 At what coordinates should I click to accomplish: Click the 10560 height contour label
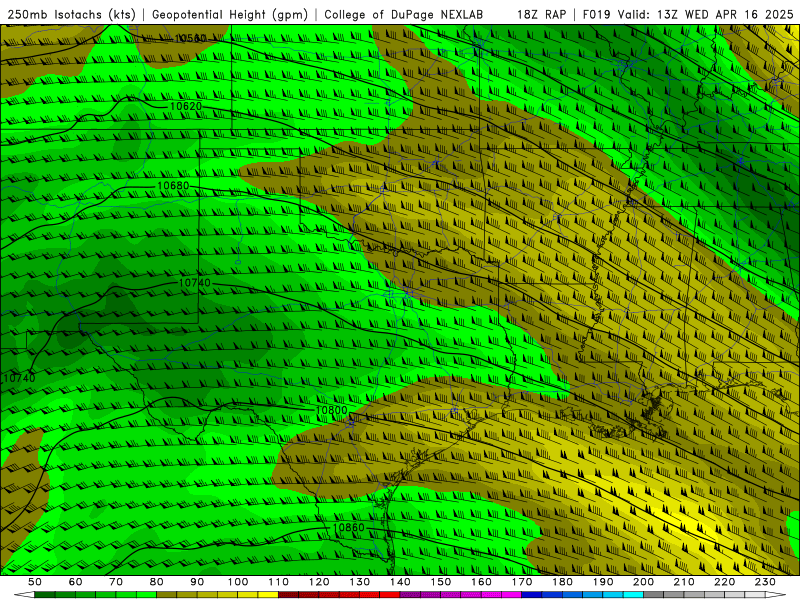(190, 38)
